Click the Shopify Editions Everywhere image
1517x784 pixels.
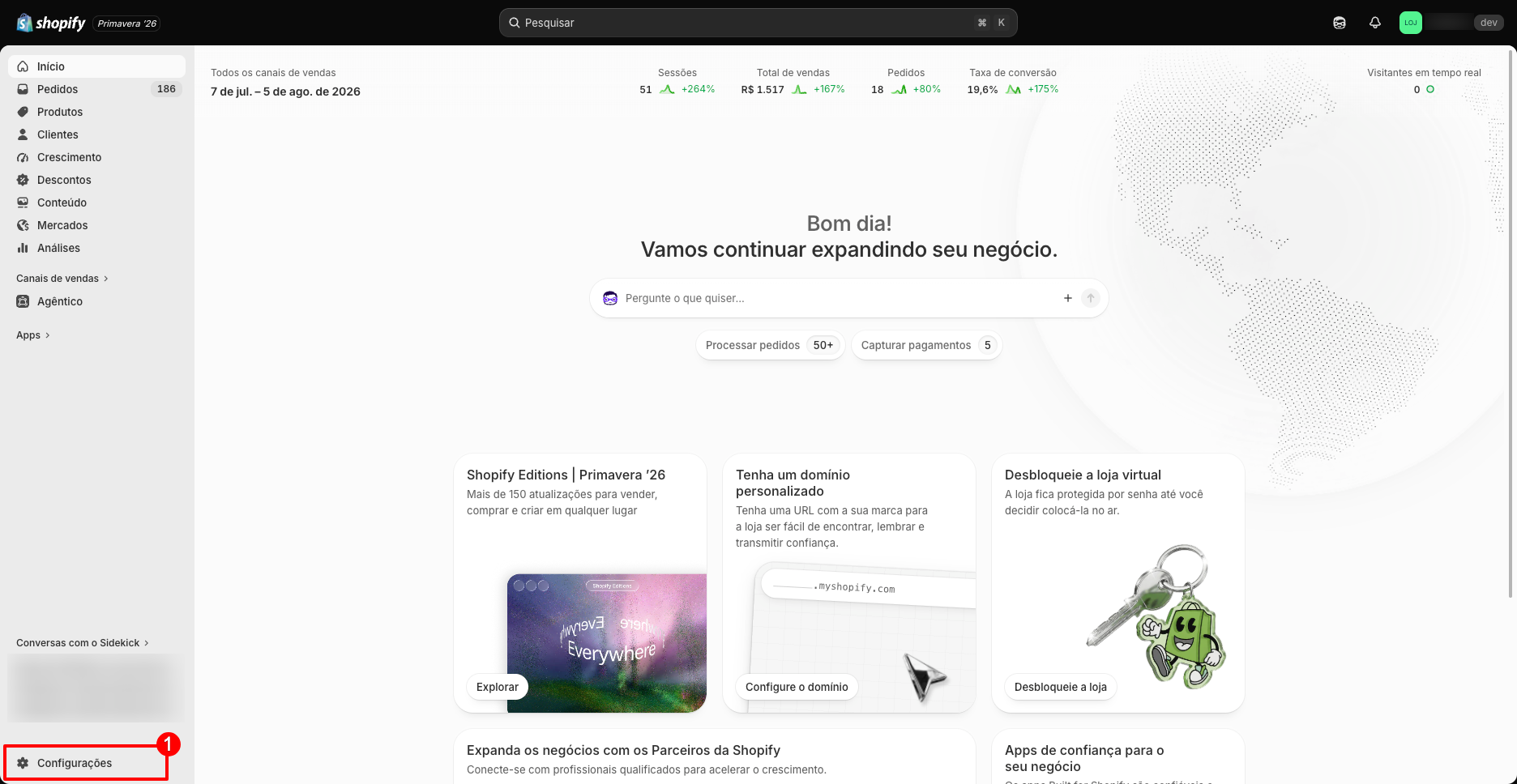(607, 643)
